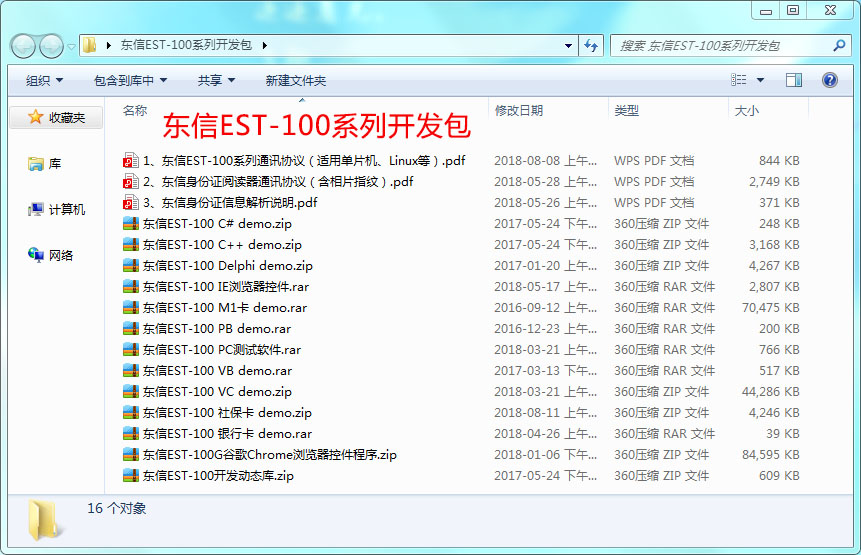Go back with the Back arrow button
Viewport: 861px width, 555px height.
(23, 46)
